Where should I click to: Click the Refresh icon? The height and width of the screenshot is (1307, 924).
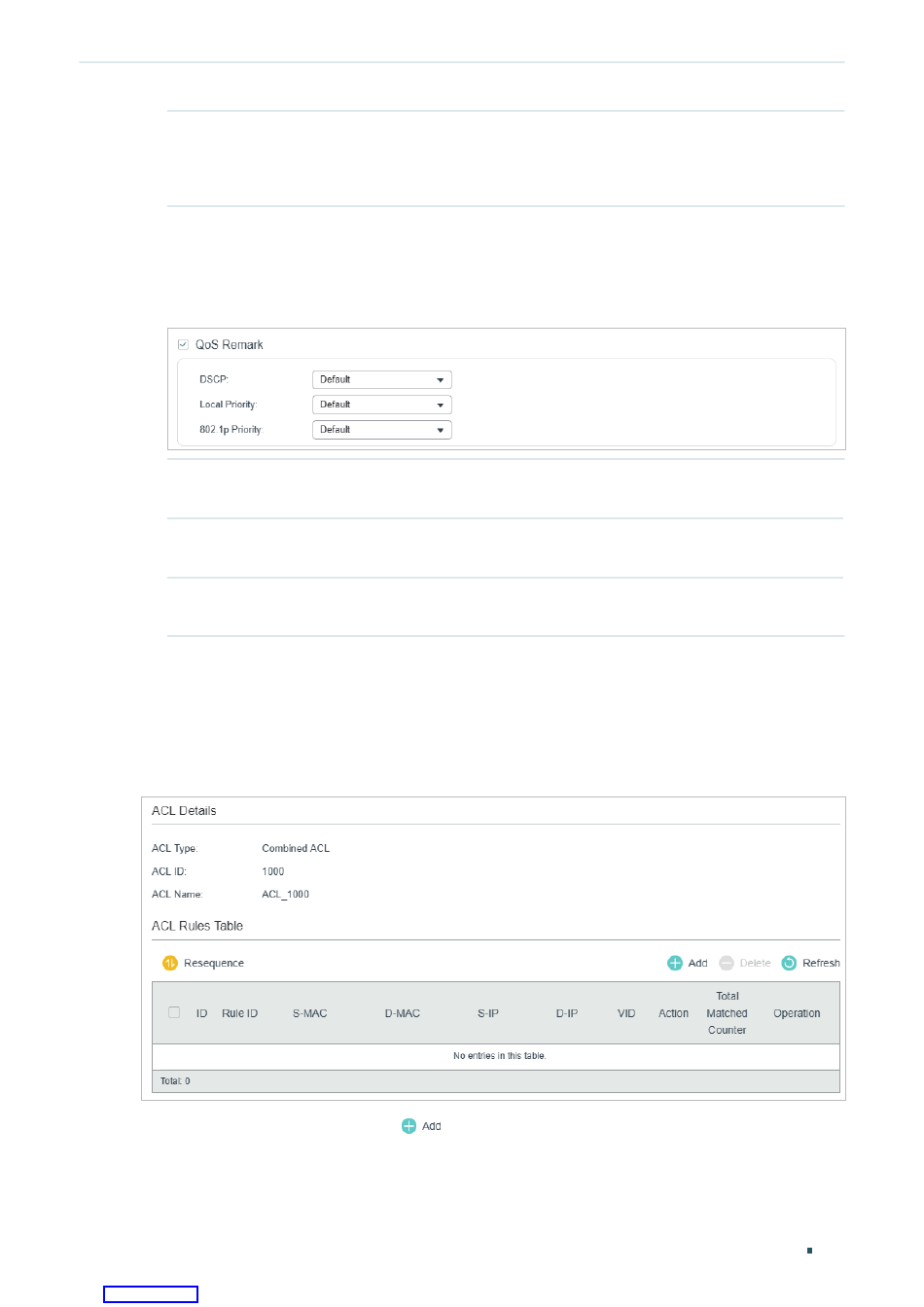(790, 963)
